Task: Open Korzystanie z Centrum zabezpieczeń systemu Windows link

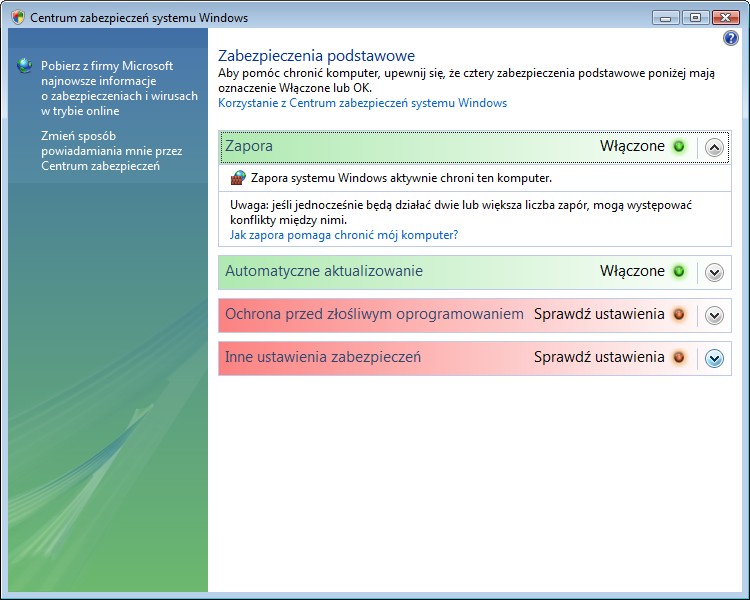Action: tap(363, 103)
